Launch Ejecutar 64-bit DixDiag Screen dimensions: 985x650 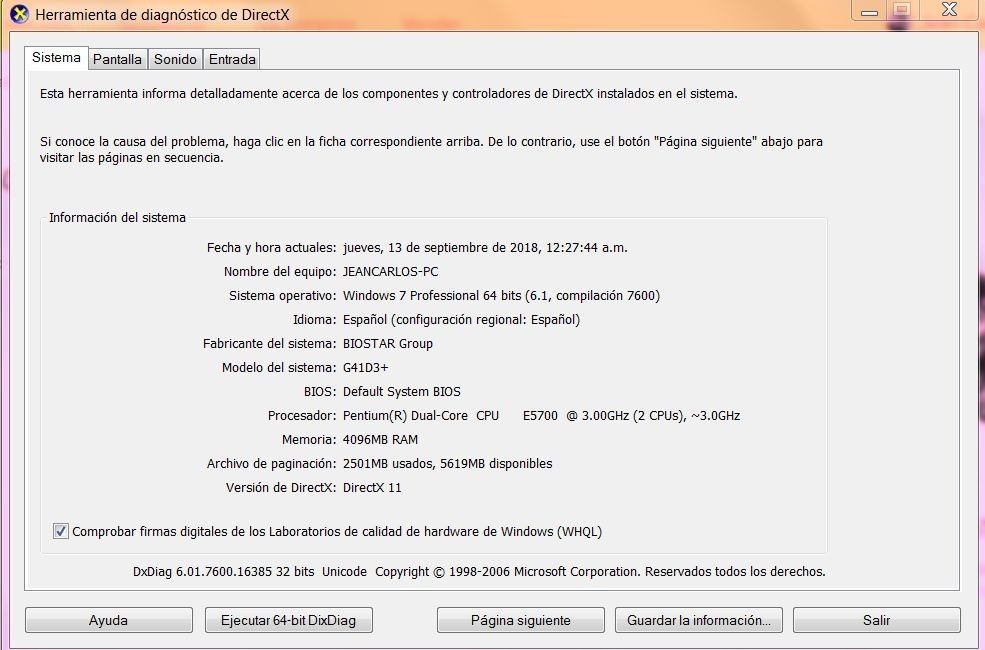point(288,620)
